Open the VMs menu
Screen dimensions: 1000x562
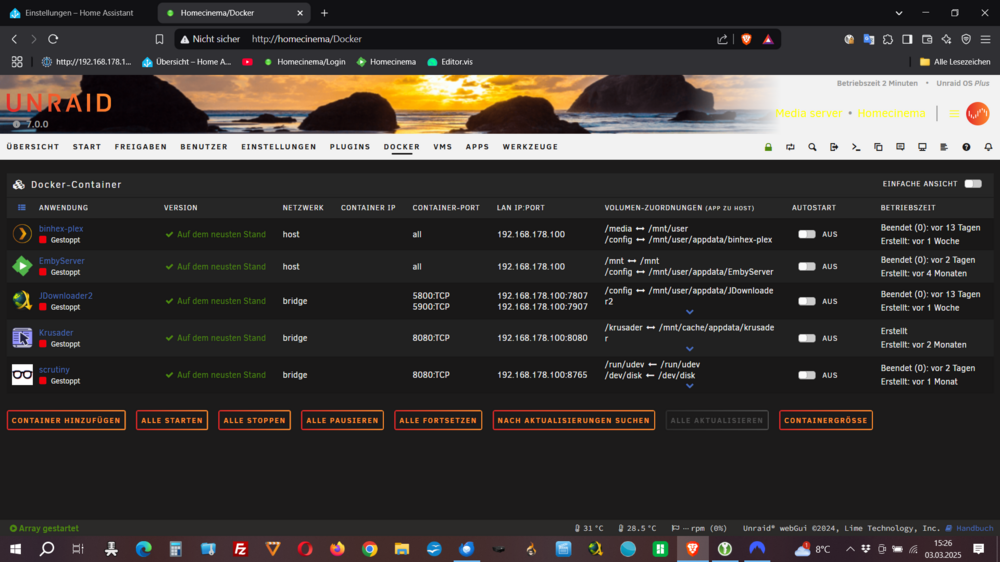443,147
